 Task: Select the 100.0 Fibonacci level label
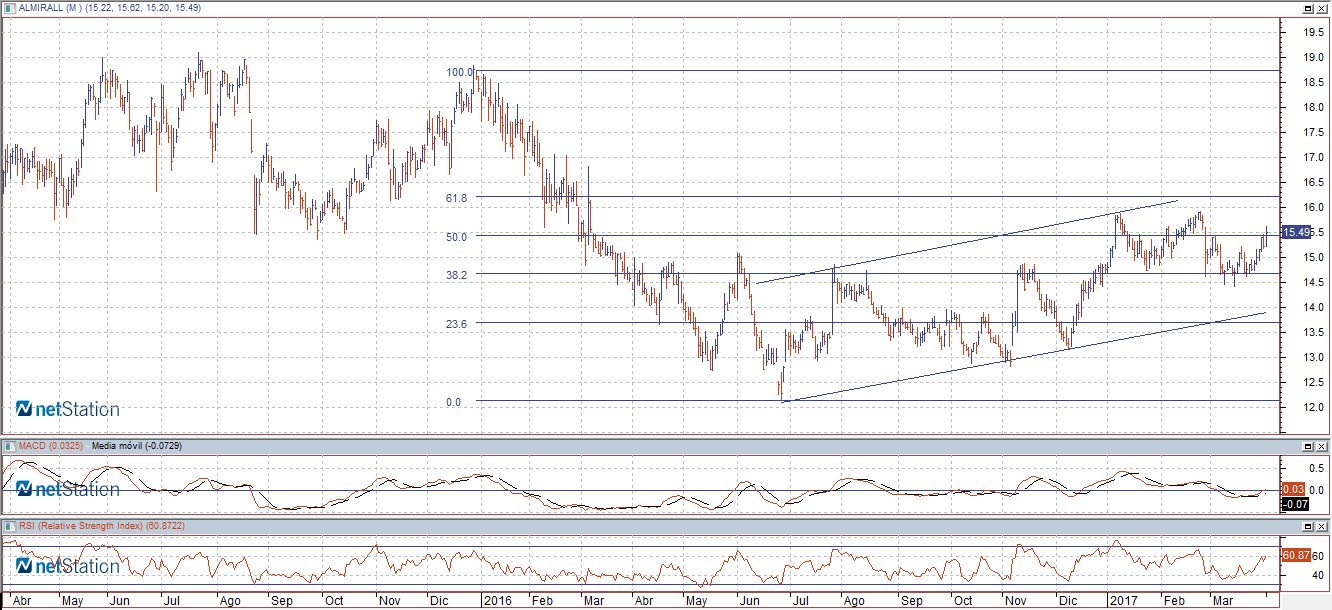point(460,72)
